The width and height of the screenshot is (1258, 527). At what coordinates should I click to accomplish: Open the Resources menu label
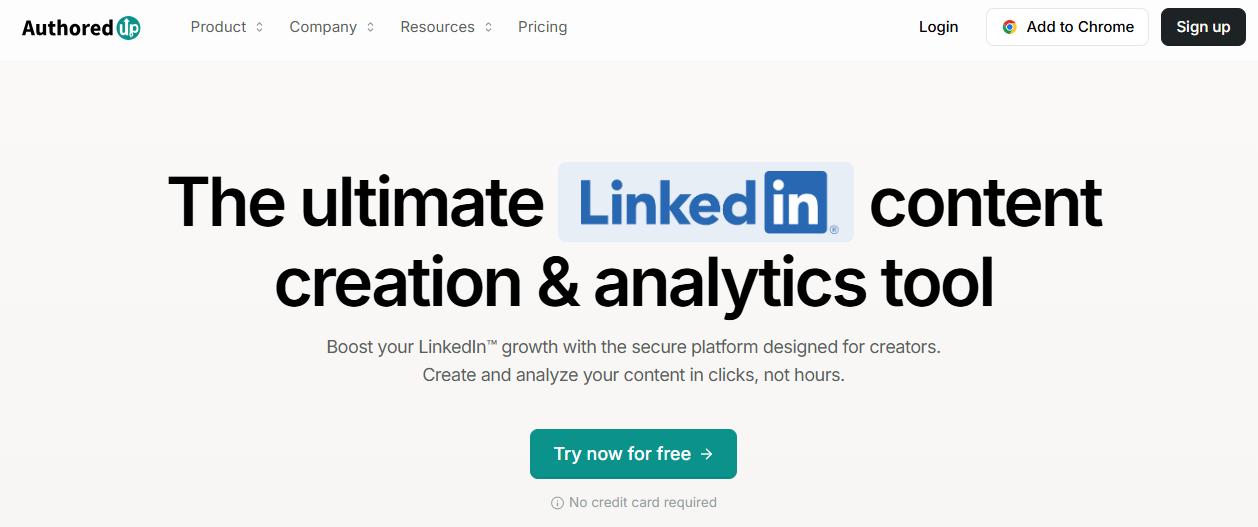pyautogui.click(x=437, y=27)
